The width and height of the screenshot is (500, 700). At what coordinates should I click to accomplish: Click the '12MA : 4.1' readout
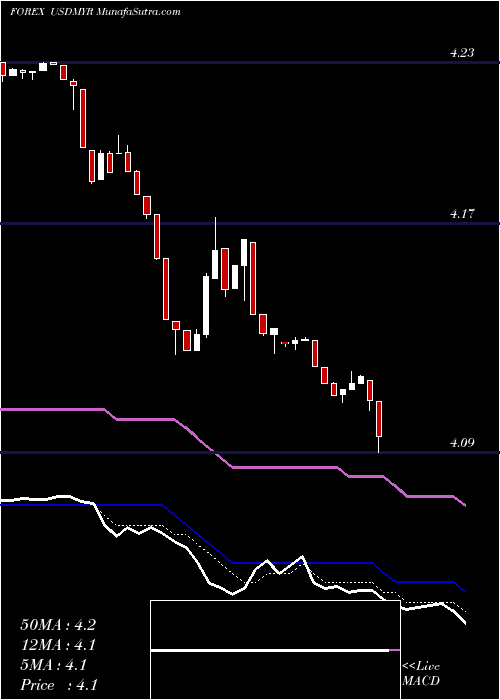(x=58, y=645)
